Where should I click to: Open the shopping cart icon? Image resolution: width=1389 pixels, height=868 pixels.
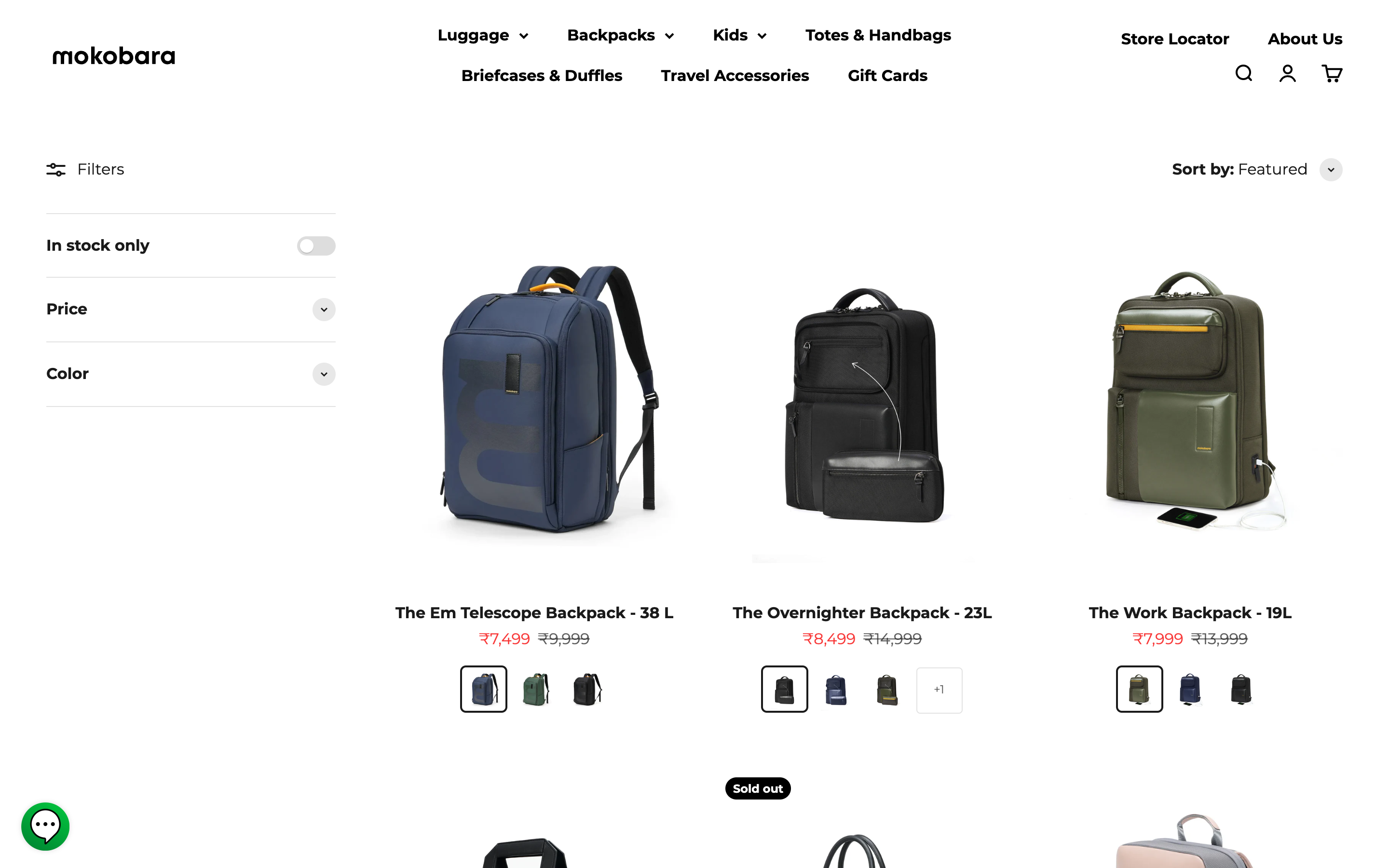1332,73
